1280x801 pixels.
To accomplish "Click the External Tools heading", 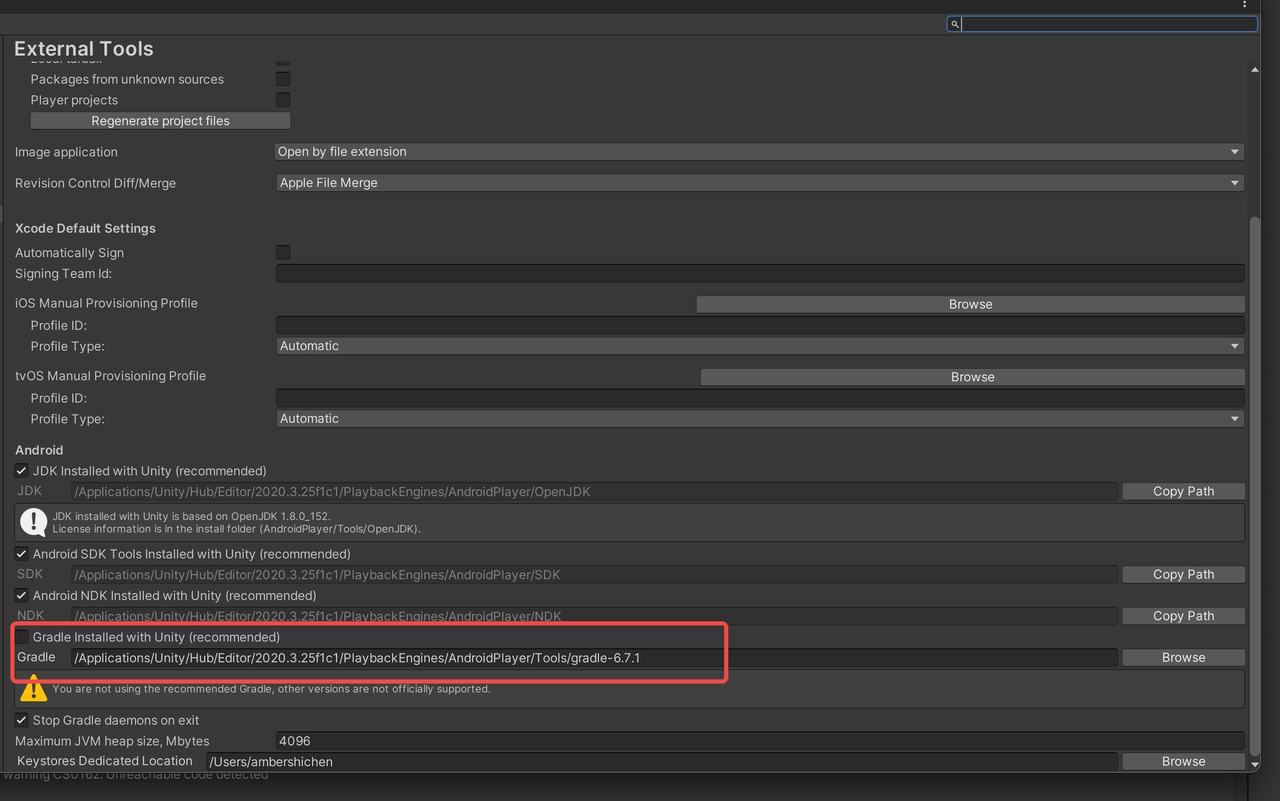I will pyautogui.click(x=84, y=48).
